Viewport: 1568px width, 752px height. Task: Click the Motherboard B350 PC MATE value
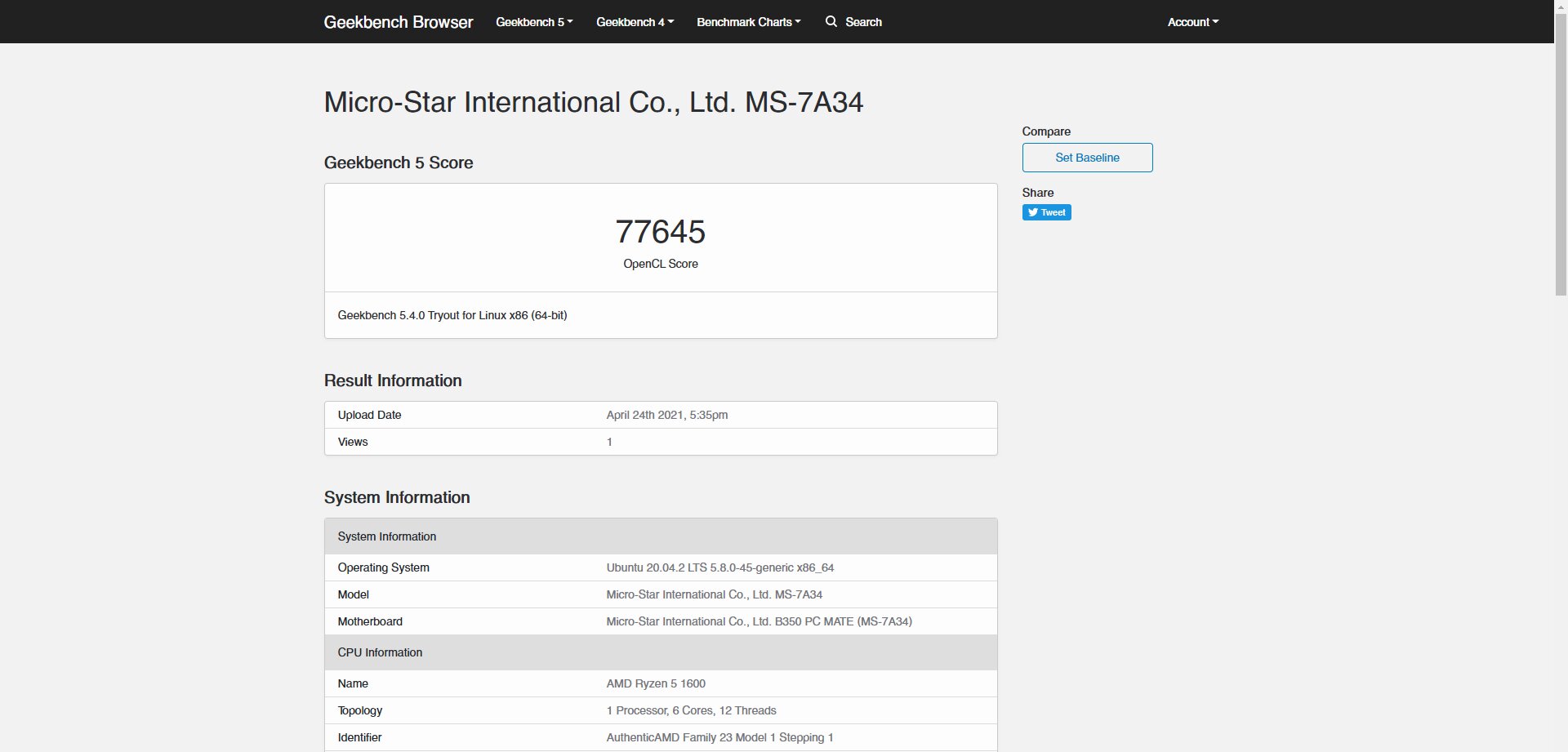(x=759, y=621)
